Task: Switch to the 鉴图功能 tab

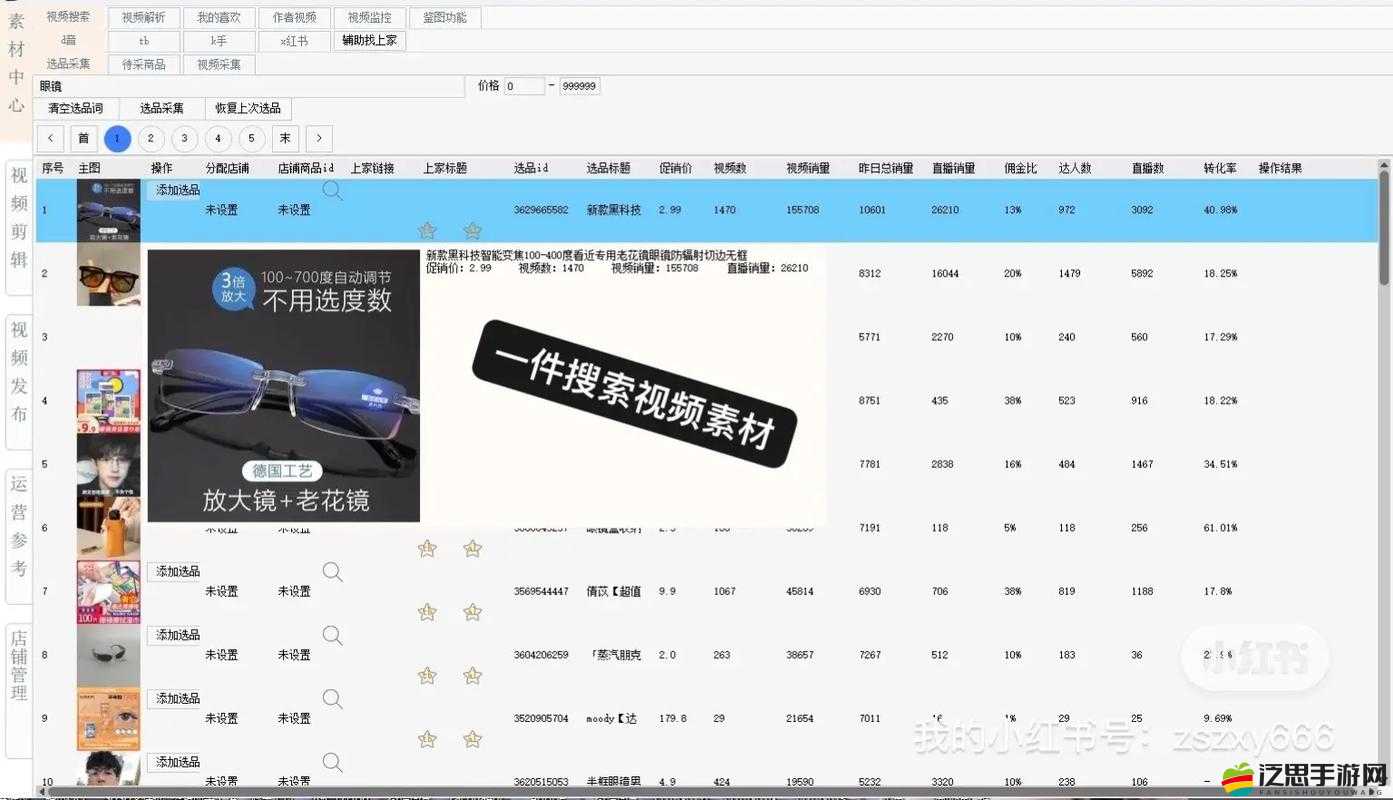Action: [445, 17]
